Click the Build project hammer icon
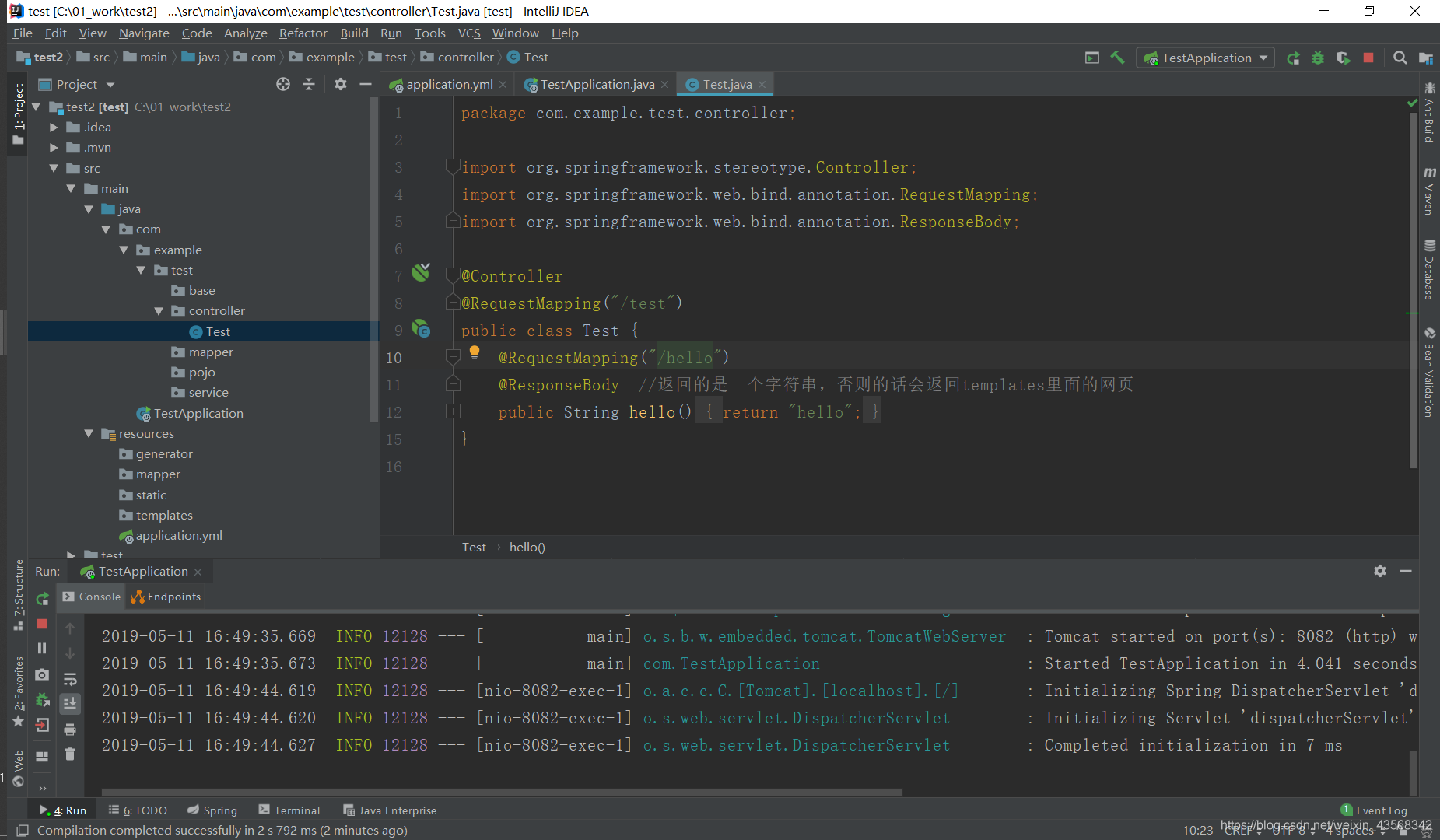Screen dimensions: 1440x840 click(1117, 58)
